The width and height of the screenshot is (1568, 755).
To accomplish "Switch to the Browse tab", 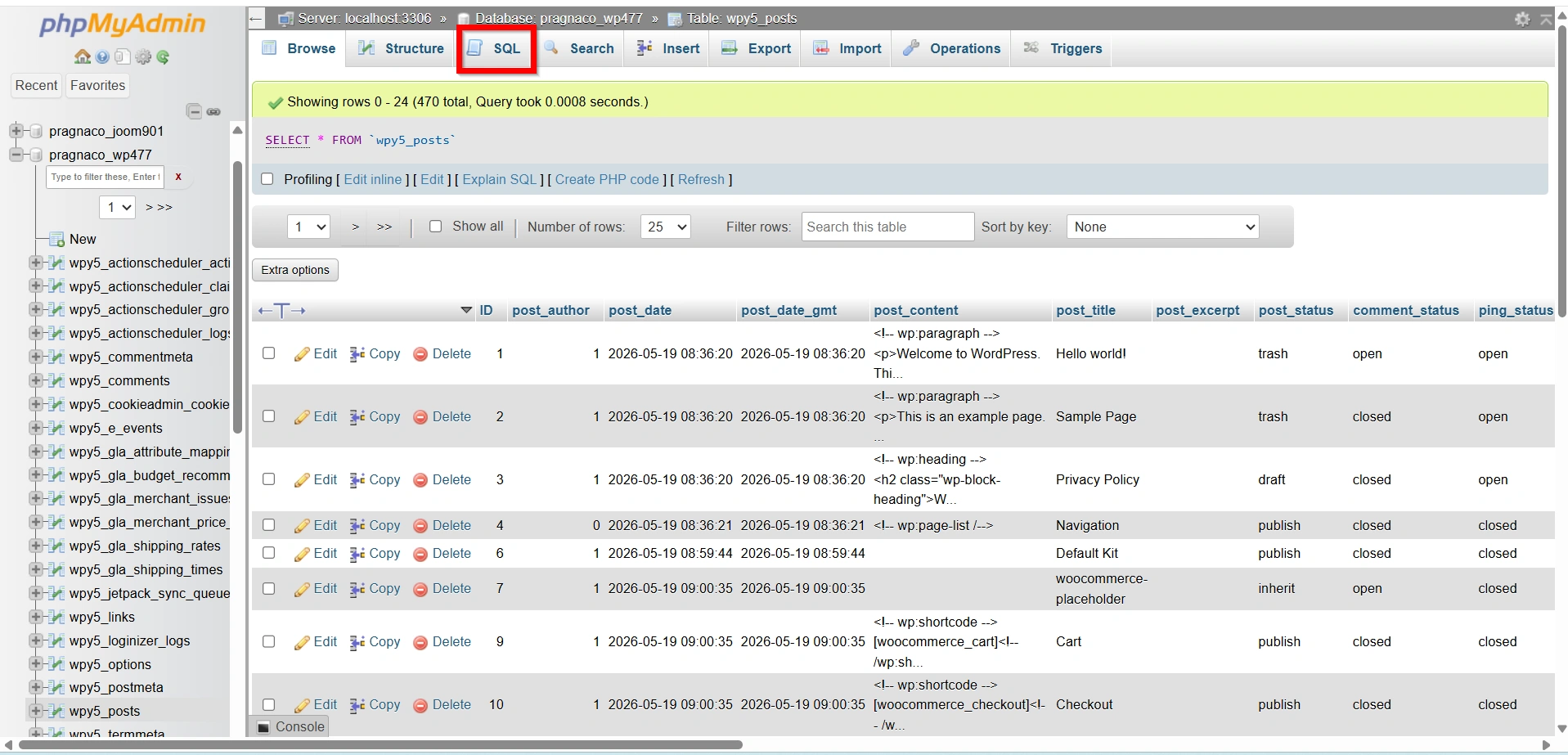I will [299, 48].
